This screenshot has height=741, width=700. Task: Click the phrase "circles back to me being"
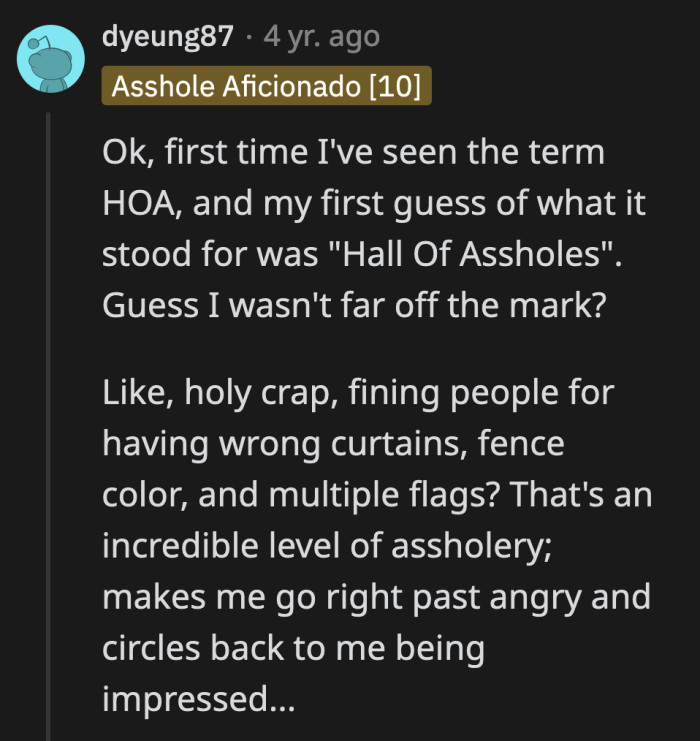pyautogui.click(x=292, y=648)
